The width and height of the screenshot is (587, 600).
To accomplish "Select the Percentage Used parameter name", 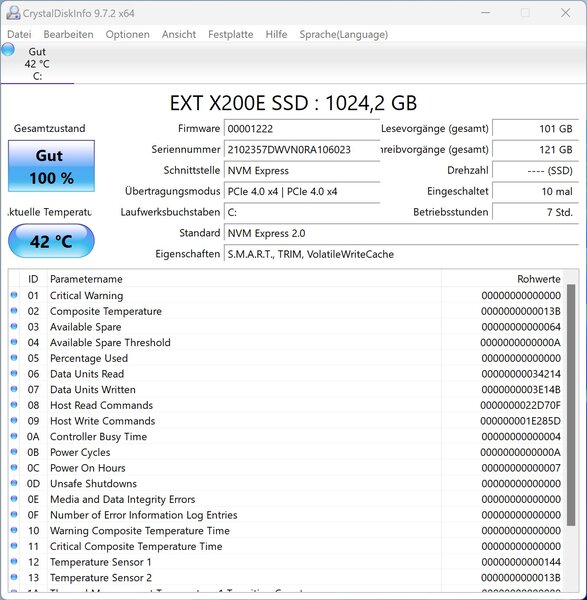I will point(89,358).
